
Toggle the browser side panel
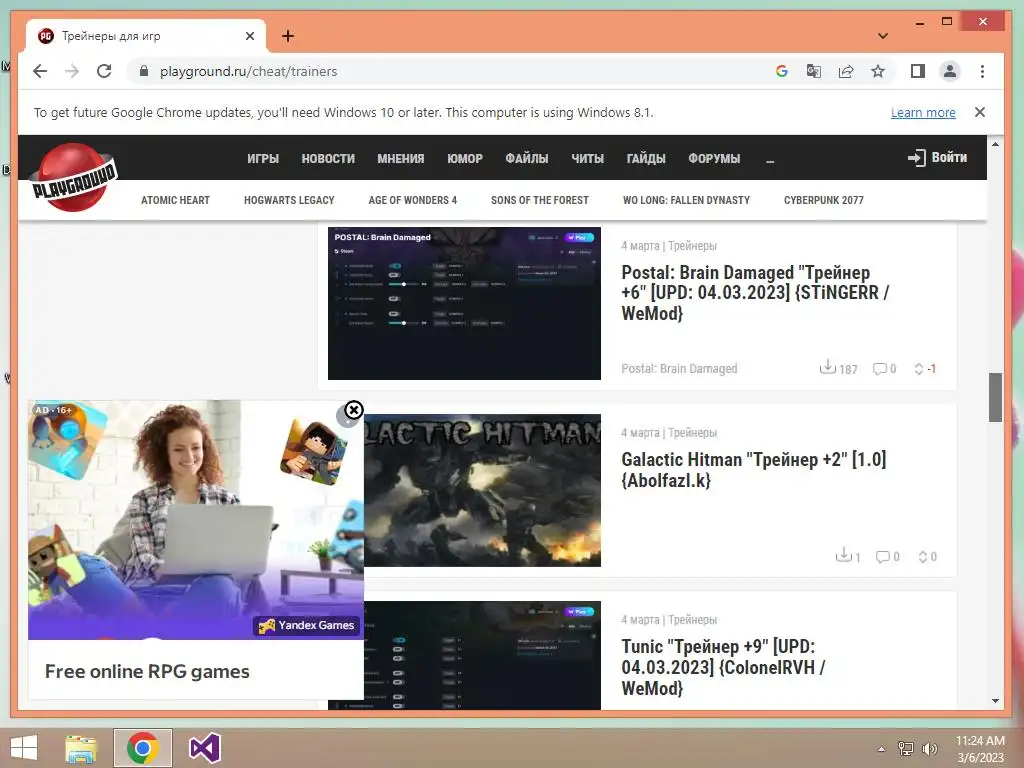(918, 71)
